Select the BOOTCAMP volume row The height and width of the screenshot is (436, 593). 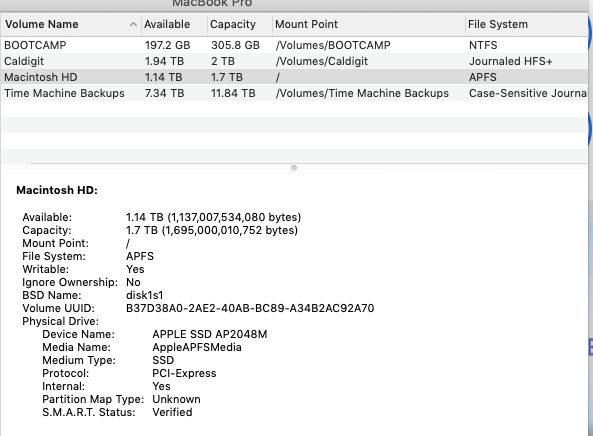pos(294,45)
